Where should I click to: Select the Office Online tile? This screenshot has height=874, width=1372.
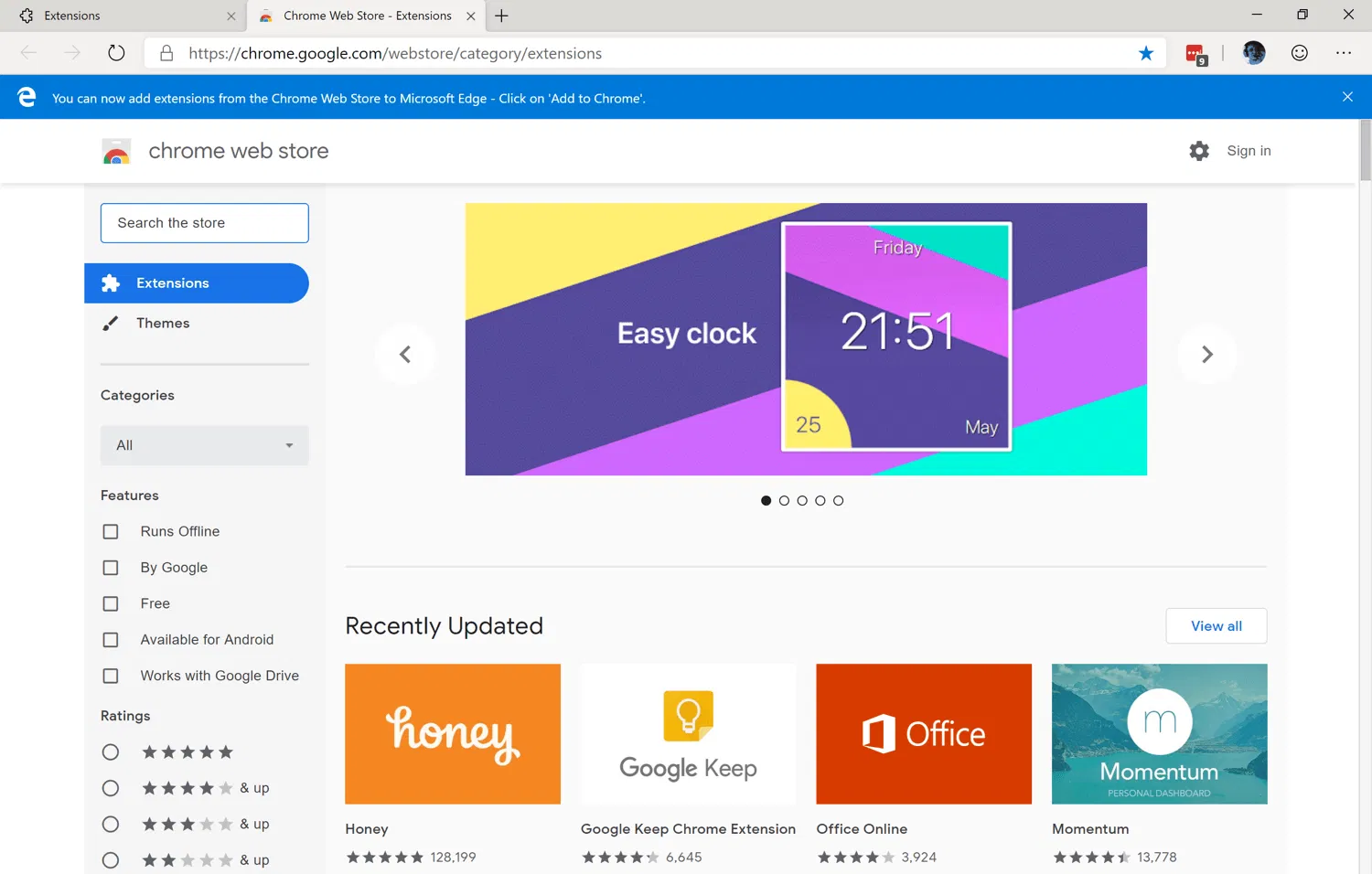[923, 733]
